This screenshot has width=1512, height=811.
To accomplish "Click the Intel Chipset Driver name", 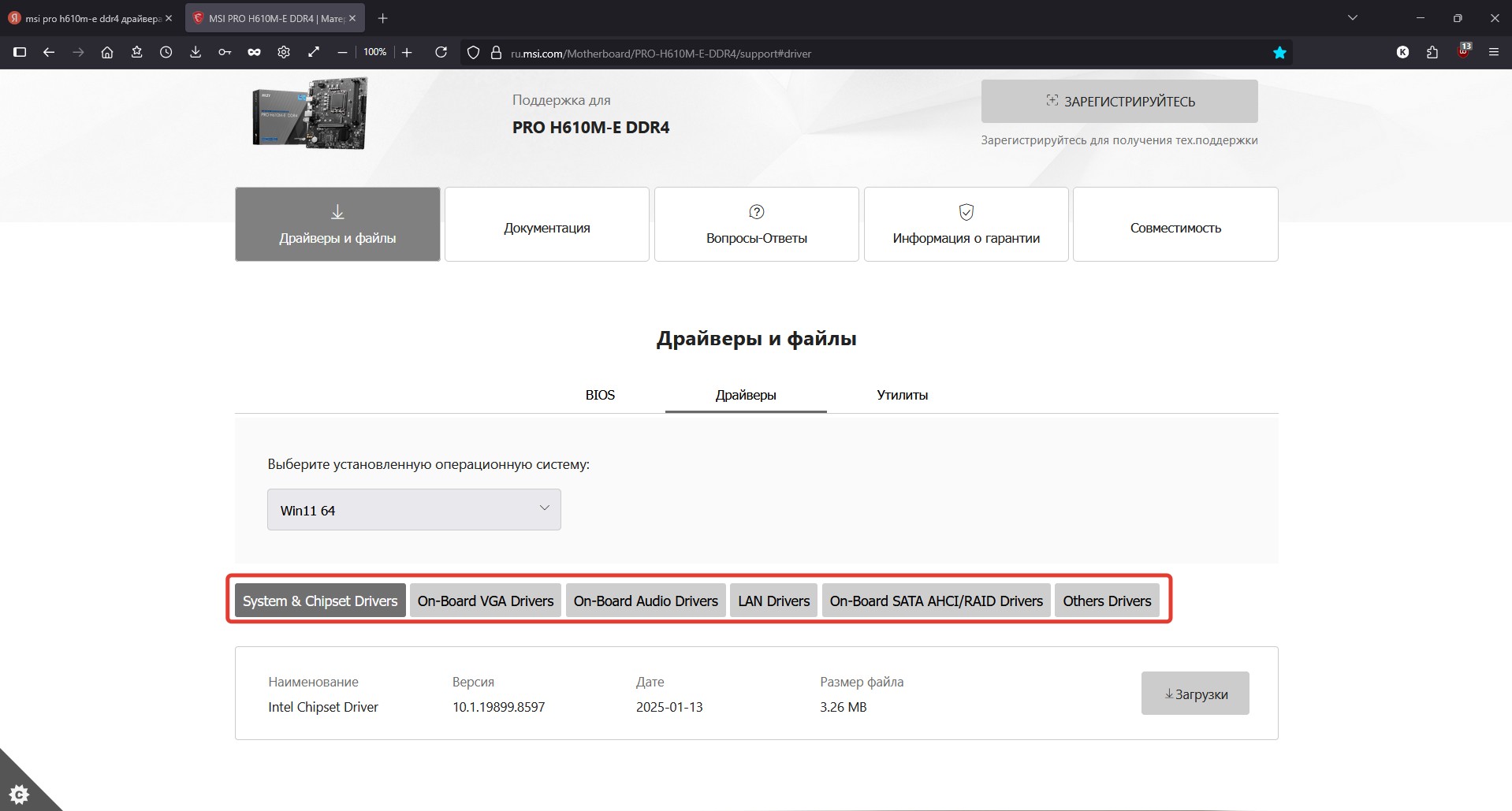I will pyautogui.click(x=323, y=707).
